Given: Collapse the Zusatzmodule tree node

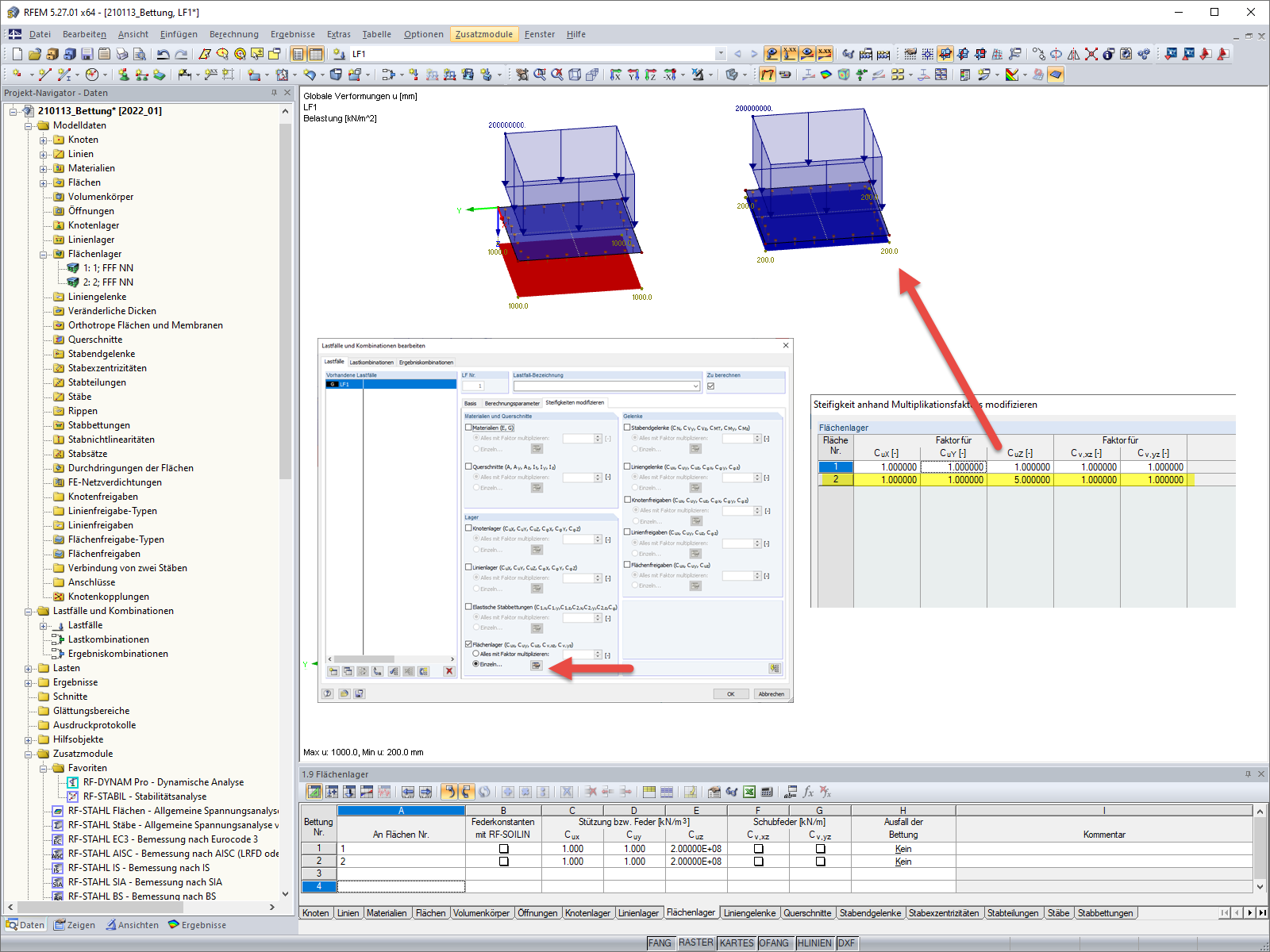Looking at the screenshot, I should pos(29,754).
